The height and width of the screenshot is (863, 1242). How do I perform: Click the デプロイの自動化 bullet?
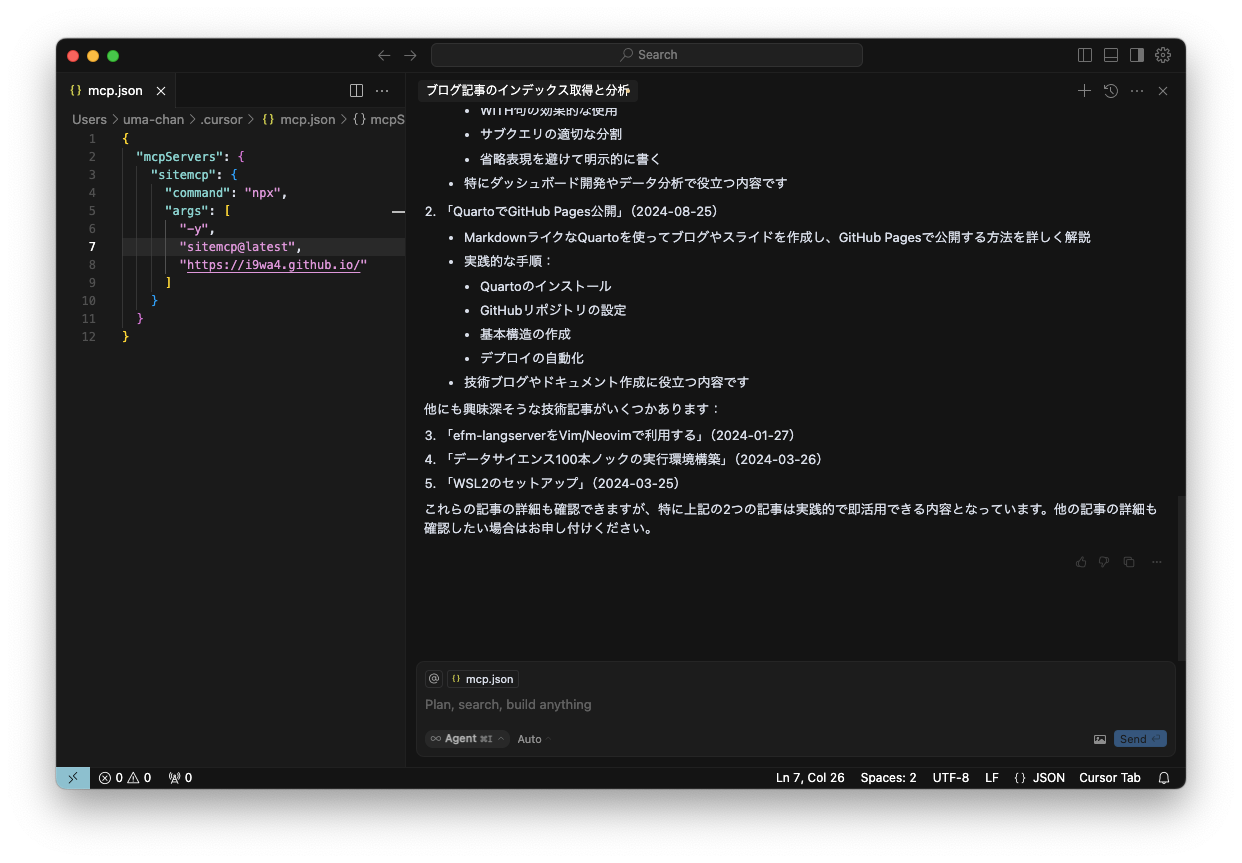[532, 358]
